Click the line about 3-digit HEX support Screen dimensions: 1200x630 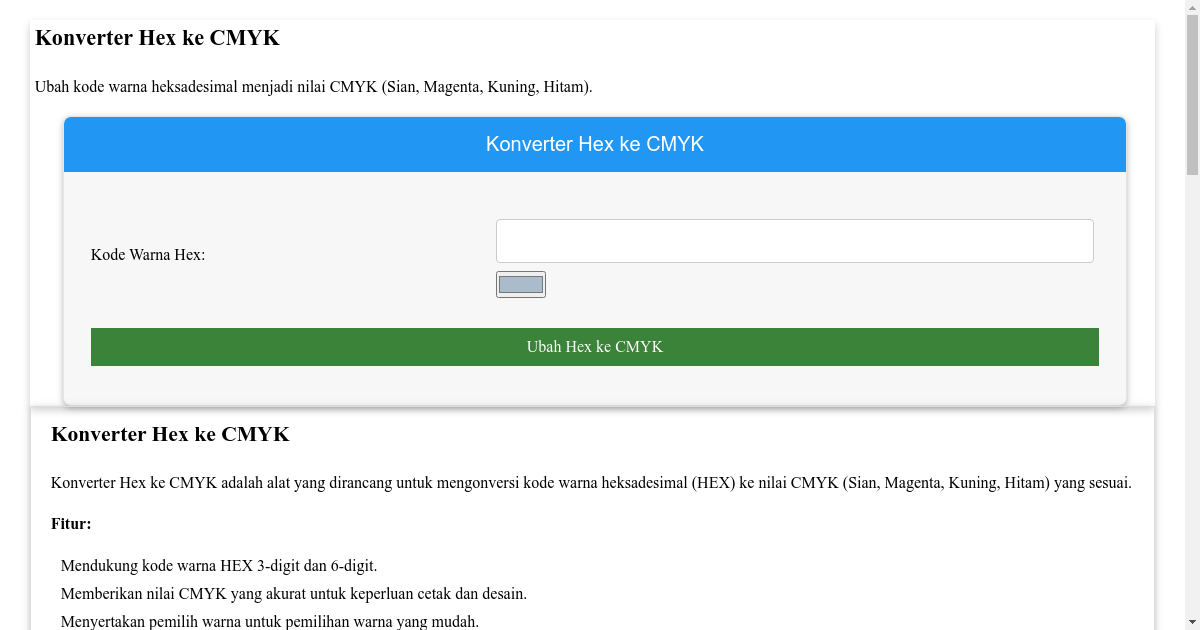[x=220, y=565]
